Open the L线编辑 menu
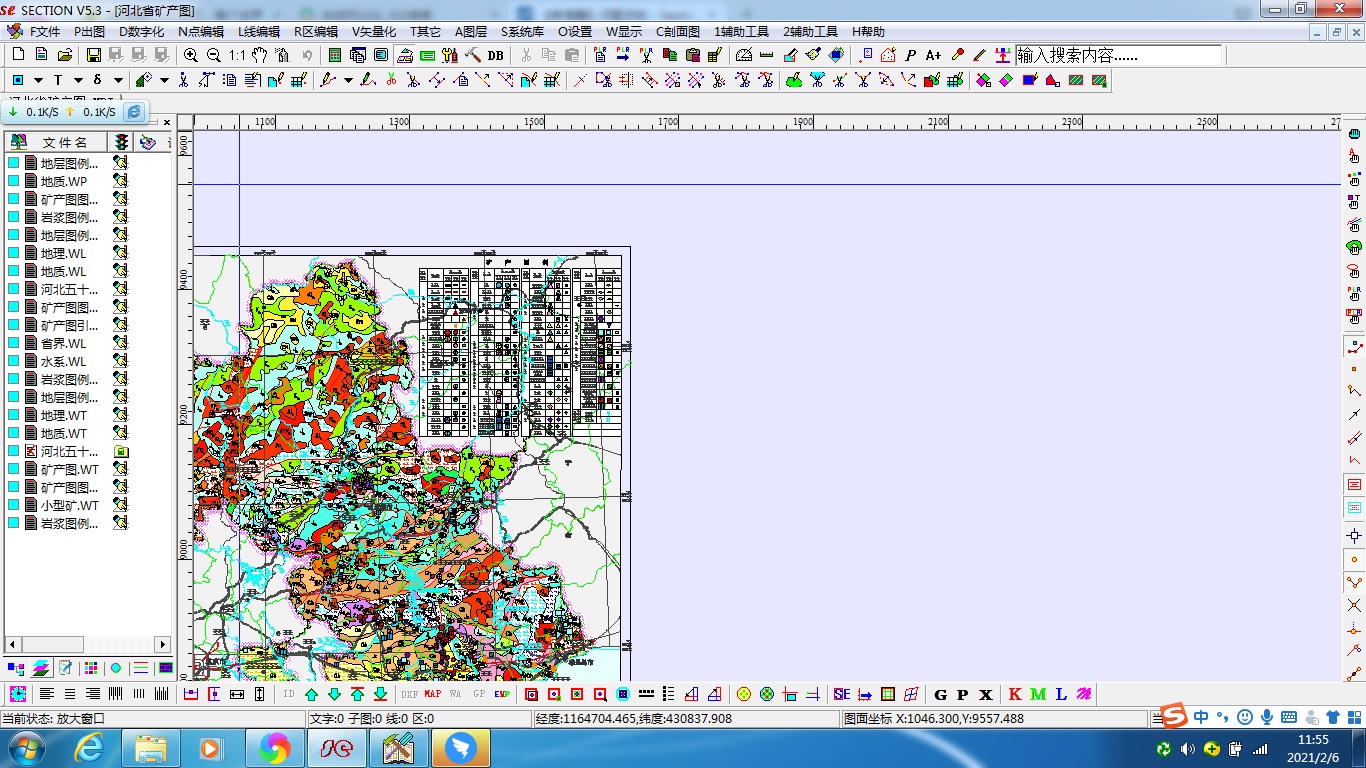Viewport: 1366px width, 768px height. coord(258,32)
